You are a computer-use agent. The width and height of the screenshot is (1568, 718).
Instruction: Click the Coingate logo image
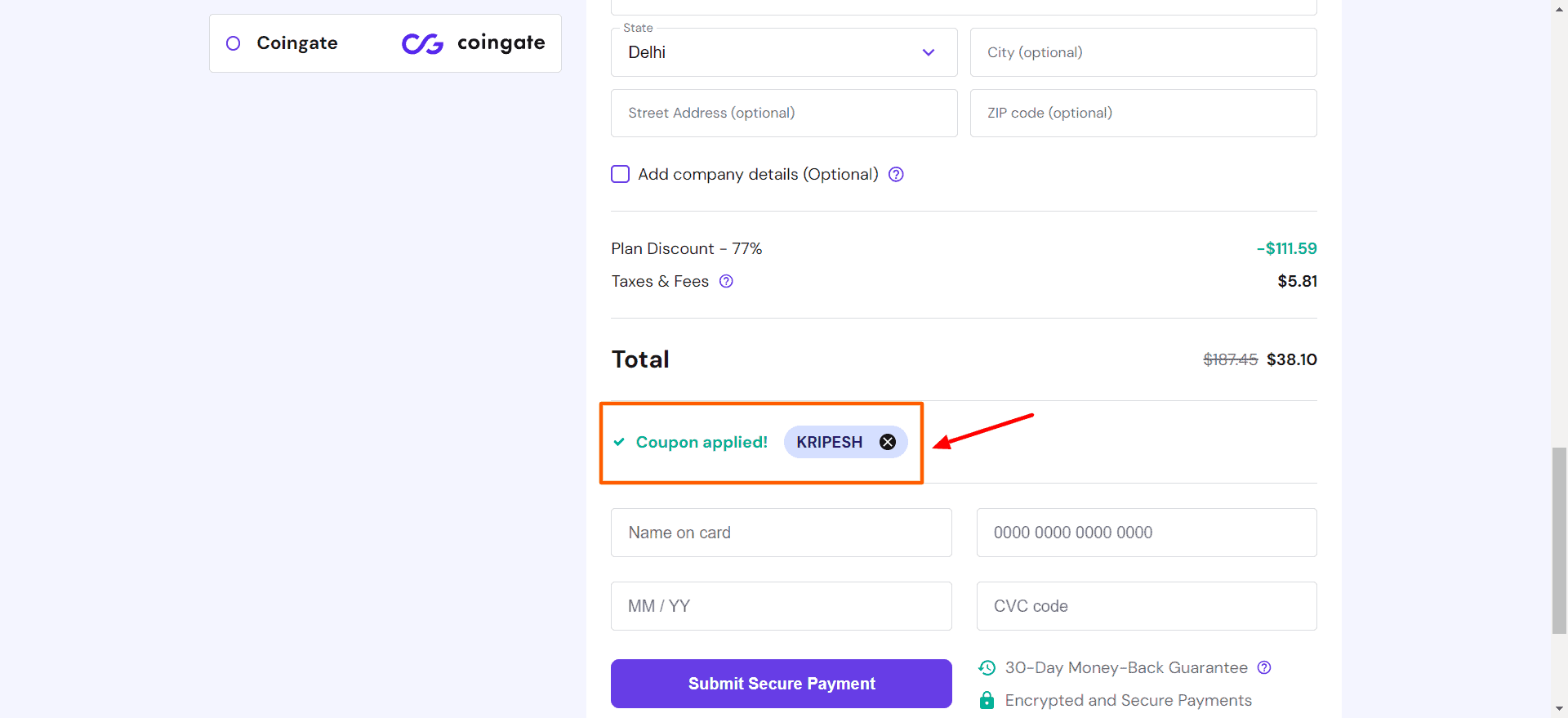[473, 43]
